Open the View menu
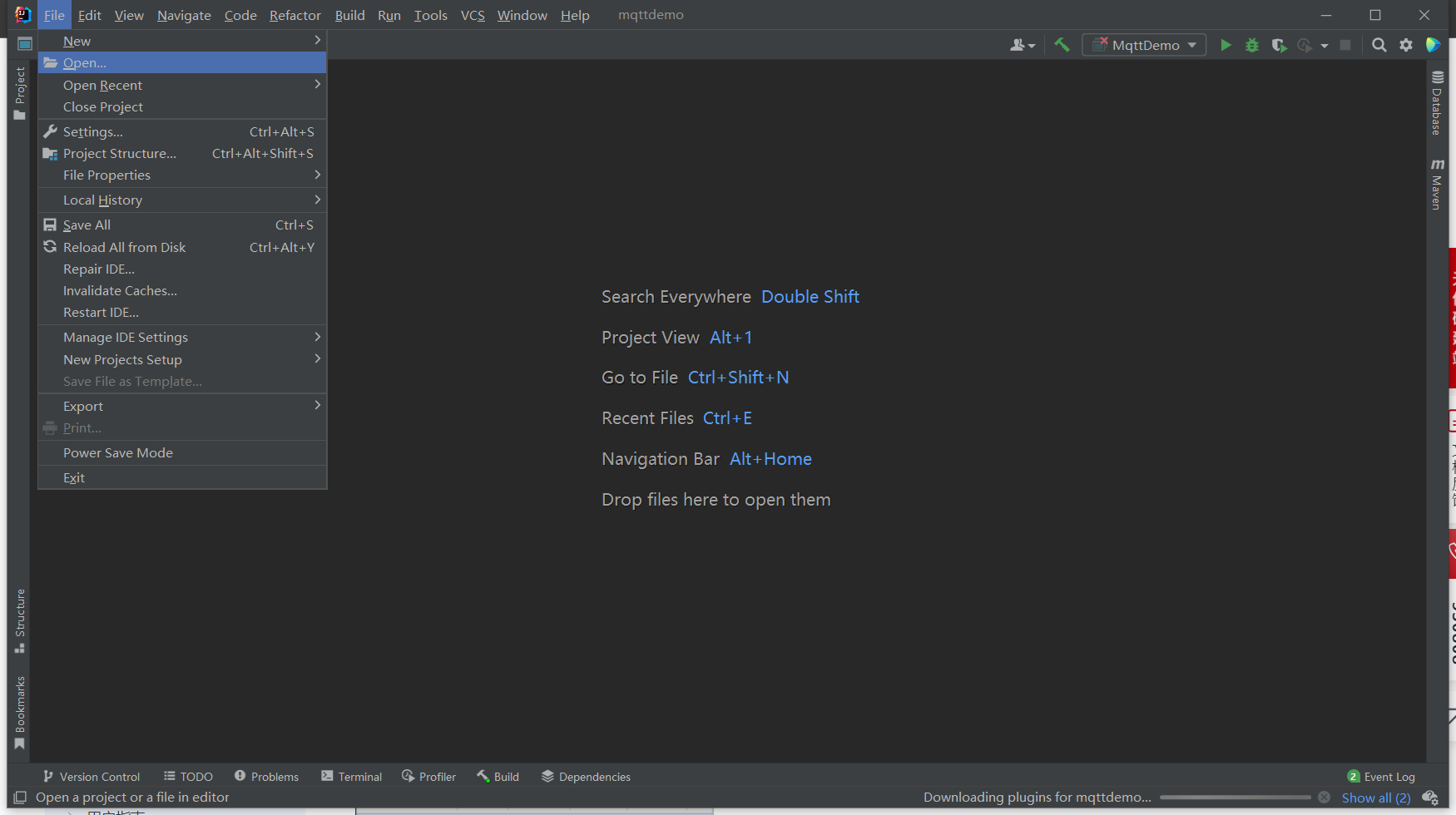This screenshot has width=1456, height=815. [x=129, y=15]
